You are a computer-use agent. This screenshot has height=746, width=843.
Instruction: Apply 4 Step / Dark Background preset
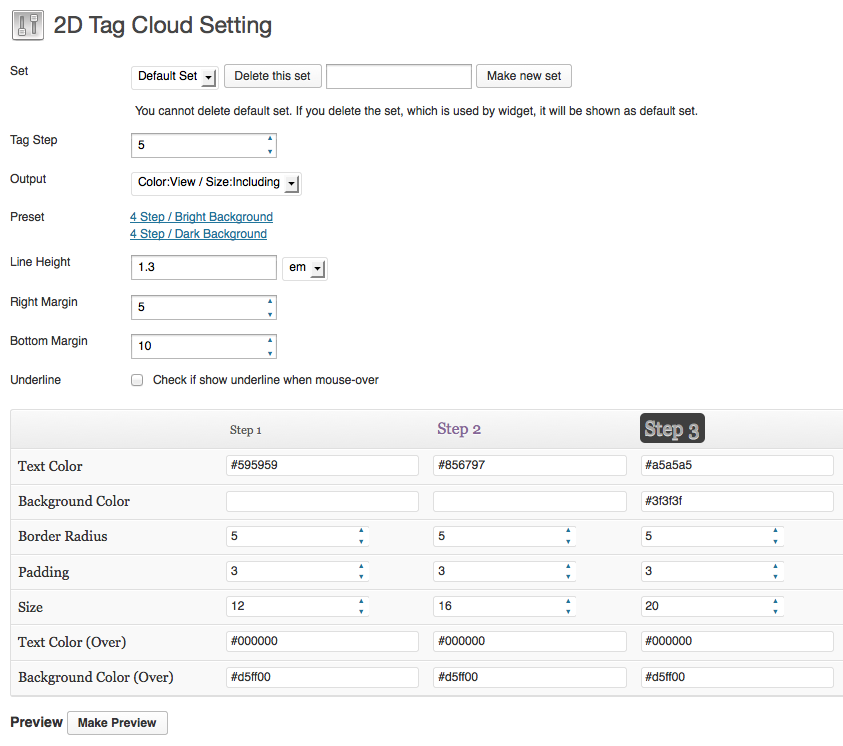click(198, 234)
